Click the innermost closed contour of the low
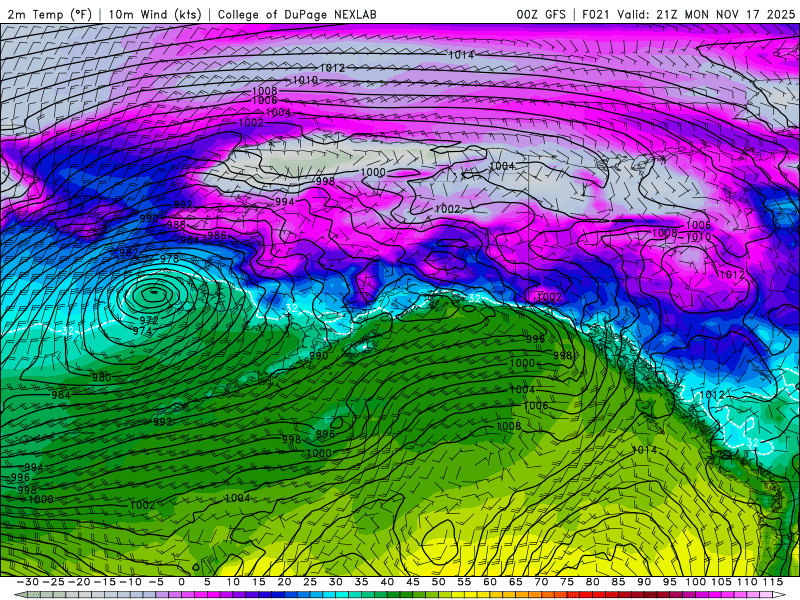This screenshot has width=800, height=600. coord(154,292)
